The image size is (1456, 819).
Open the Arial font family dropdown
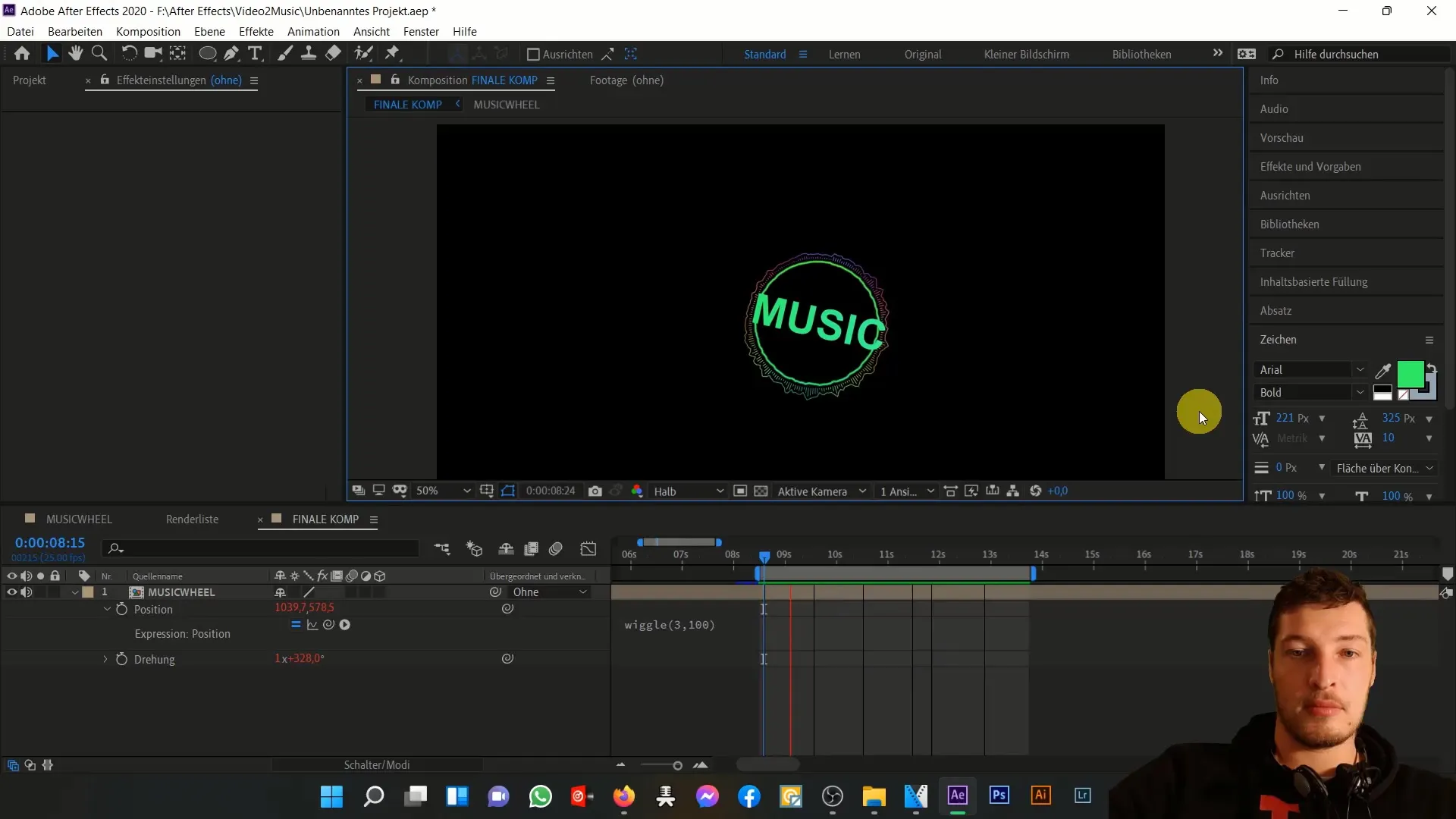[x=1310, y=370]
